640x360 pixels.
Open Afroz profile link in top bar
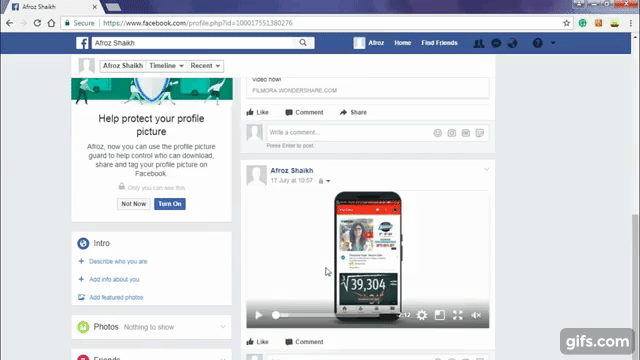coord(369,43)
